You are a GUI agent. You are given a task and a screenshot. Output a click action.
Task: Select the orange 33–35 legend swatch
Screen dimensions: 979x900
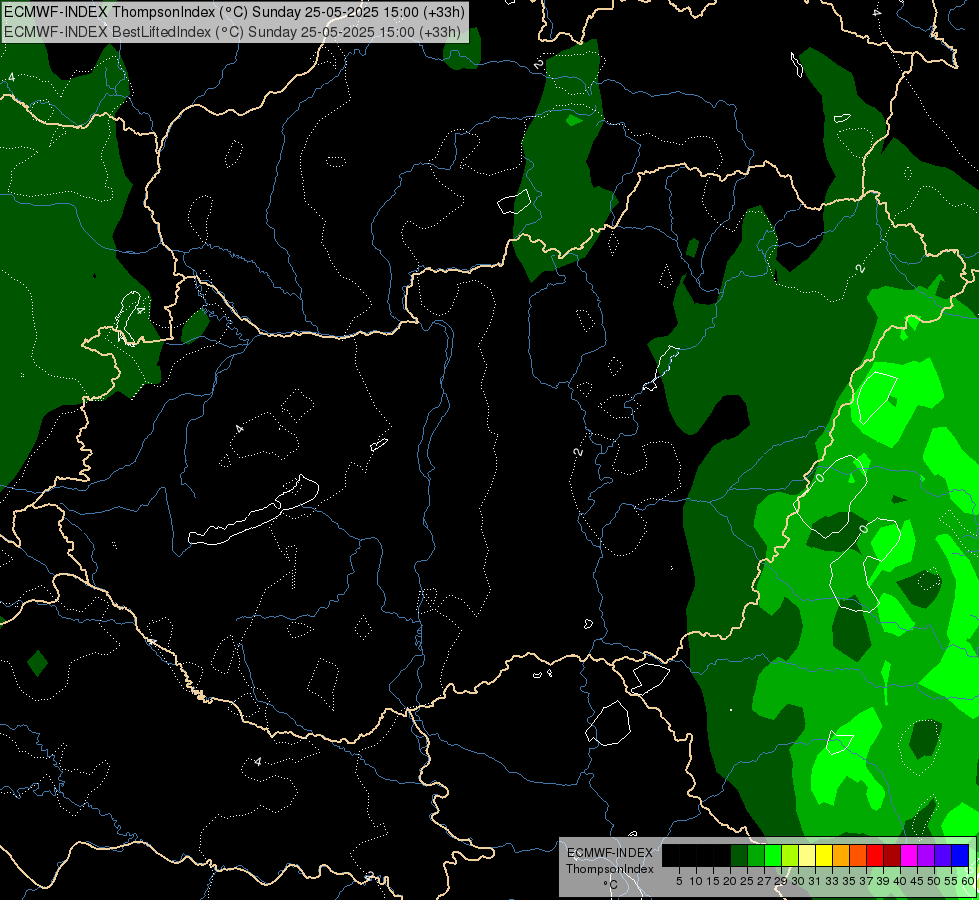[841, 855]
